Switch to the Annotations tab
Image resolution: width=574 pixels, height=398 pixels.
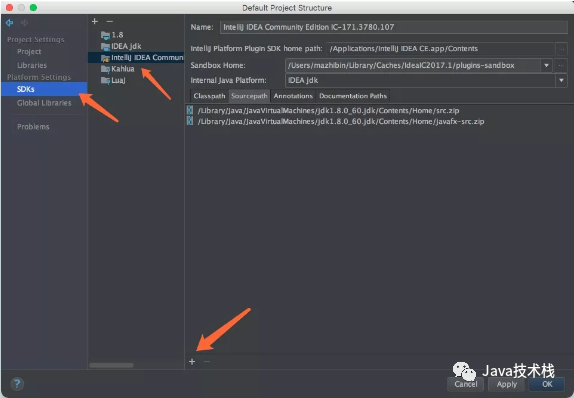click(293, 96)
